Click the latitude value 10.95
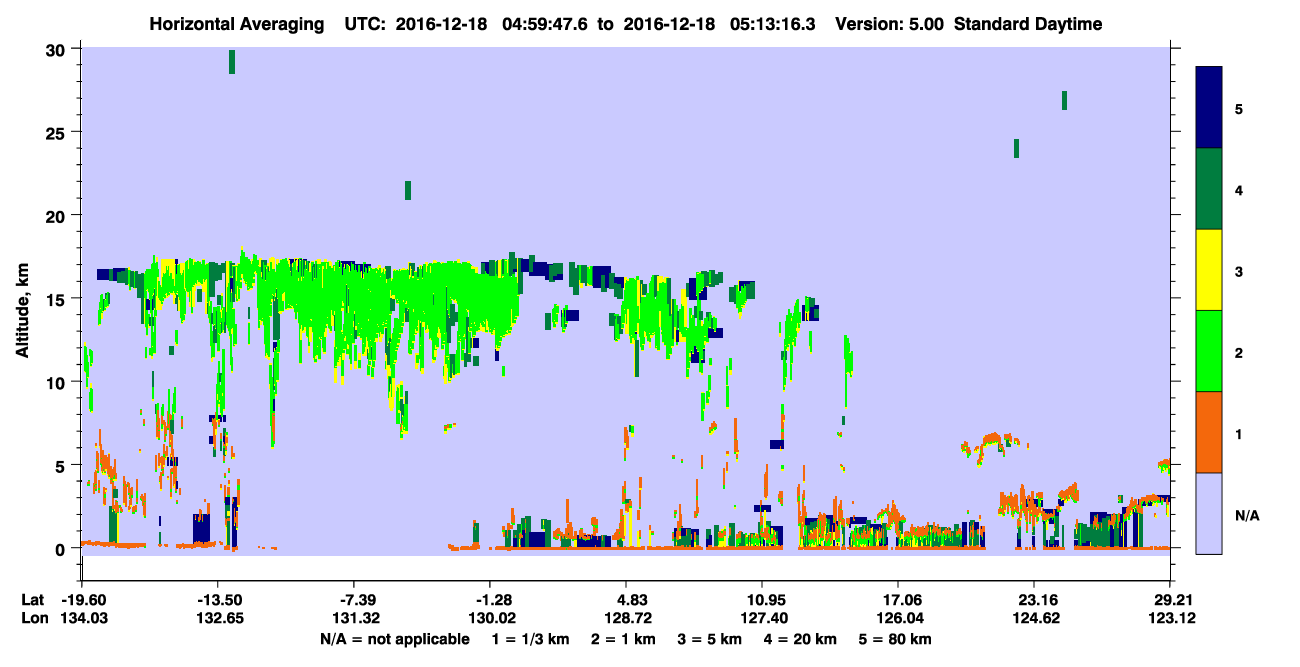This screenshot has width=1300, height=667. click(762, 600)
